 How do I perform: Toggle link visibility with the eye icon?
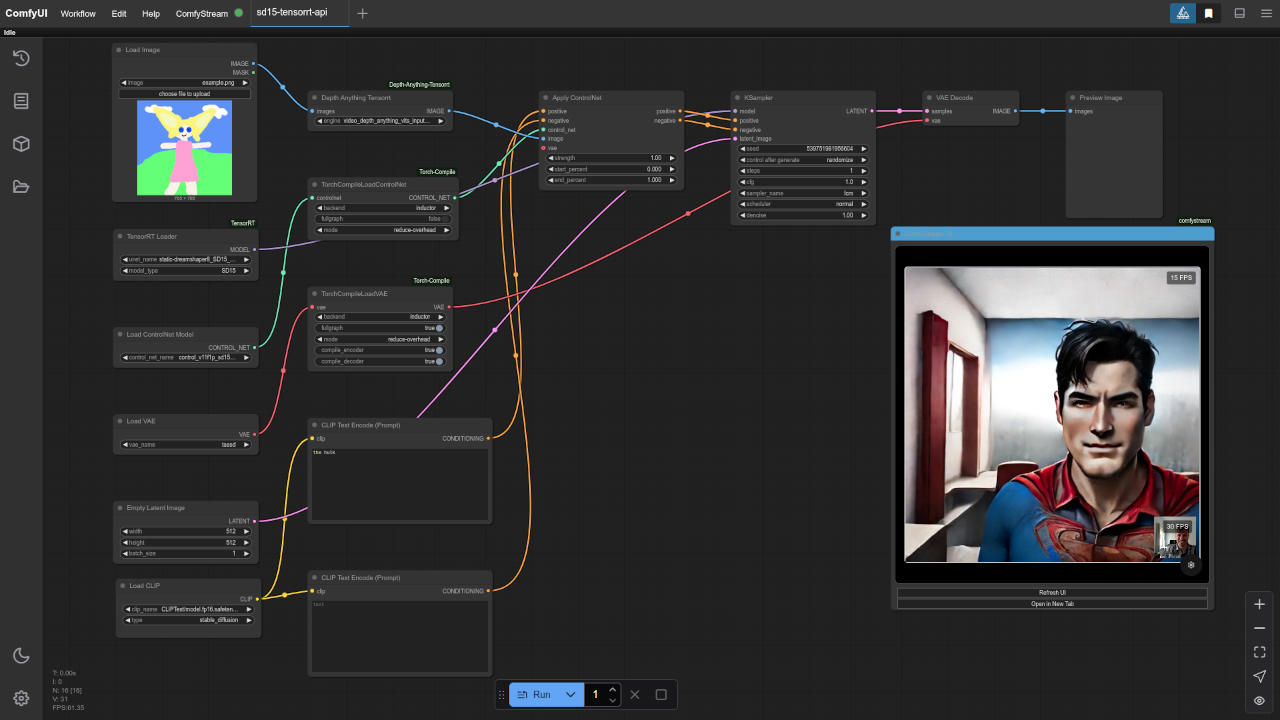[x=1259, y=700]
